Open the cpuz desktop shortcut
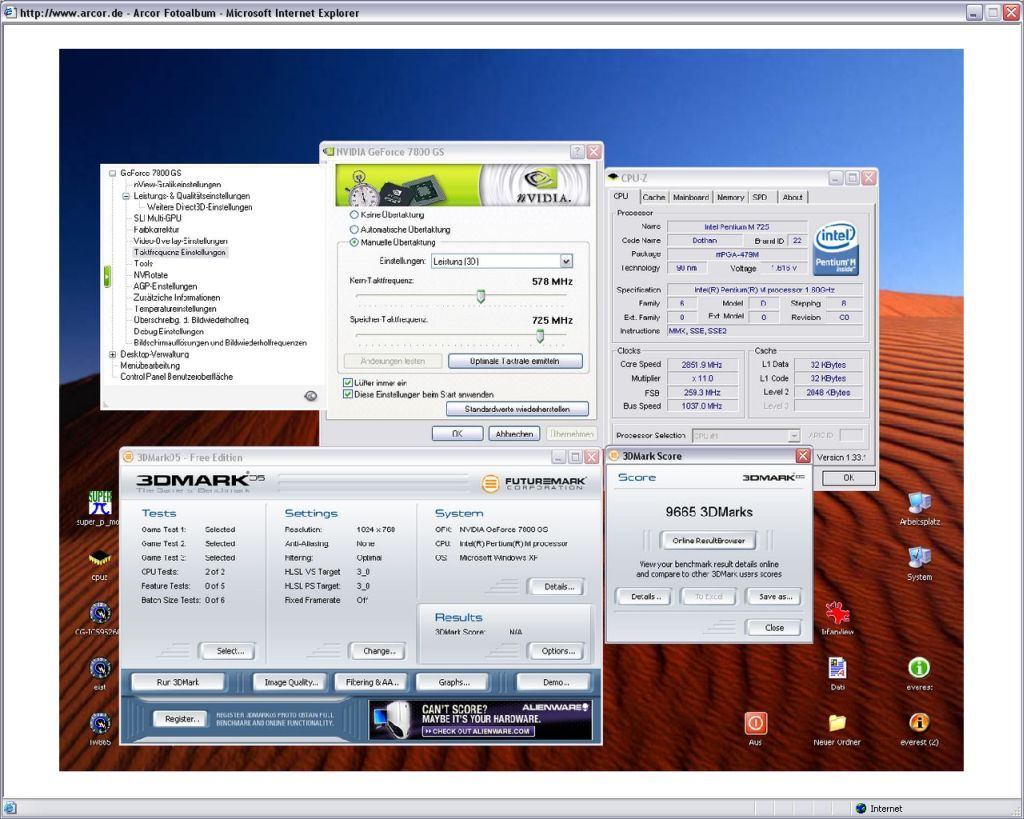The height and width of the screenshot is (819, 1024). click(x=100, y=558)
